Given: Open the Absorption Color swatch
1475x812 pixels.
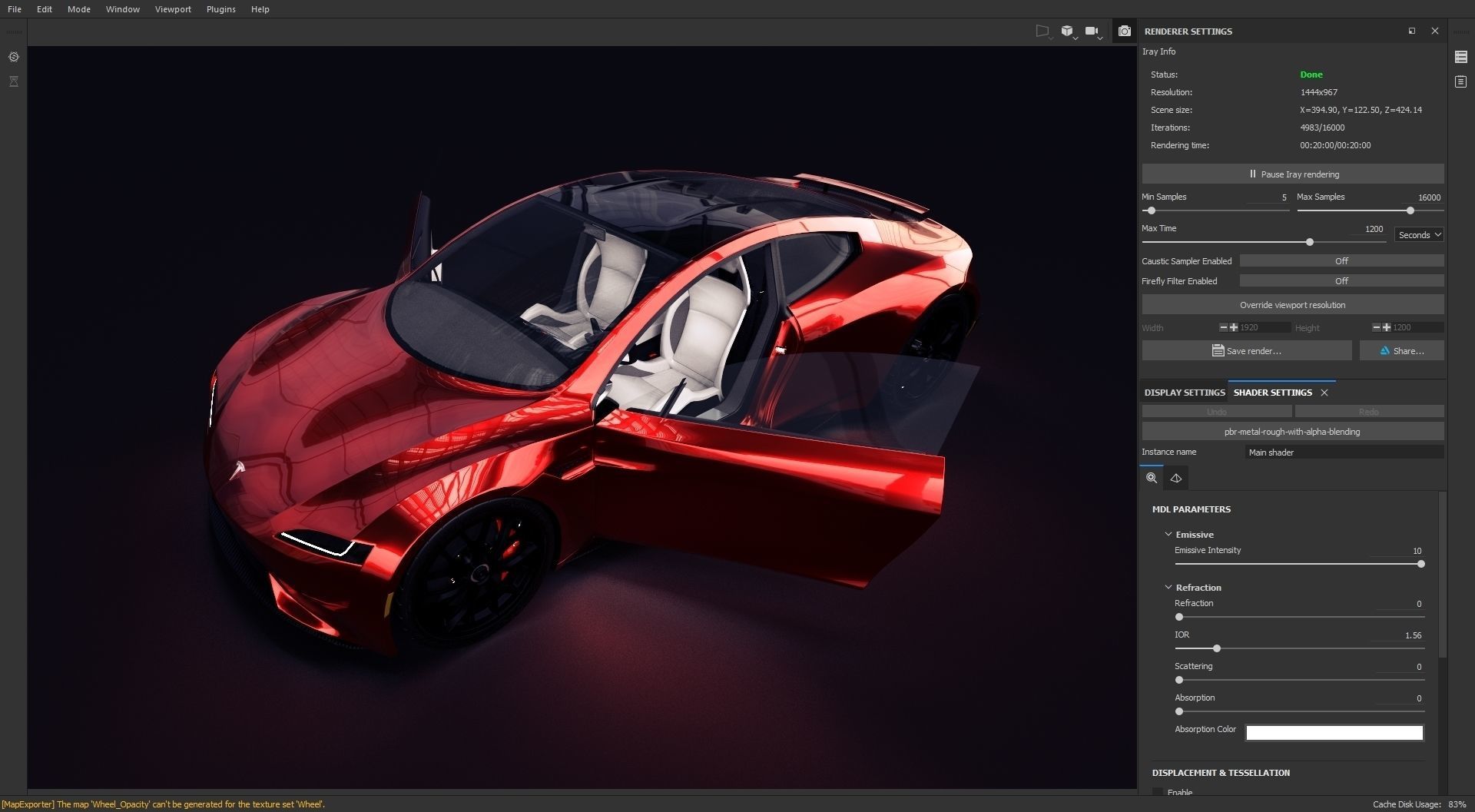Looking at the screenshot, I should 1334,733.
